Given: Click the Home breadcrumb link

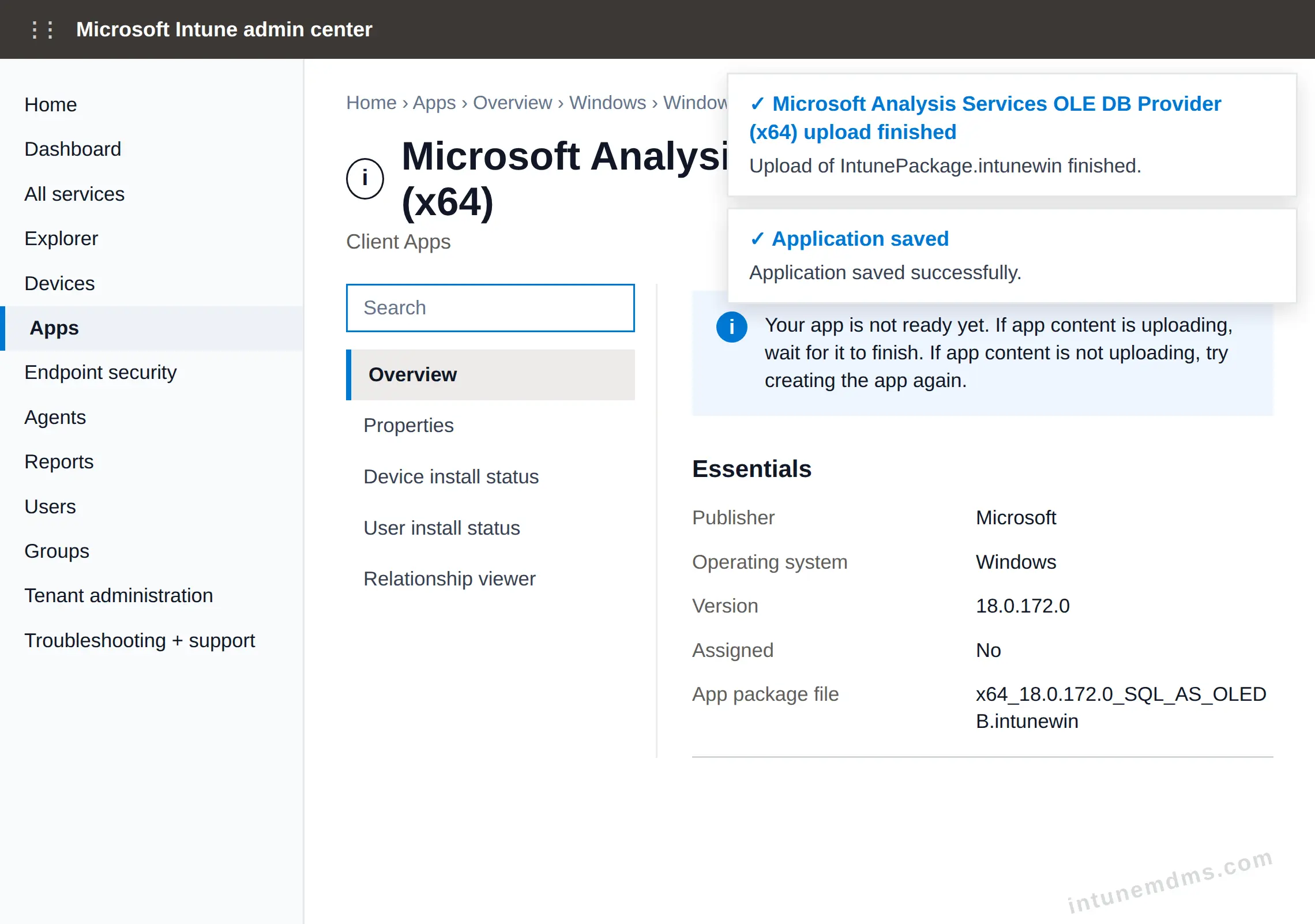Looking at the screenshot, I should 371,102.
